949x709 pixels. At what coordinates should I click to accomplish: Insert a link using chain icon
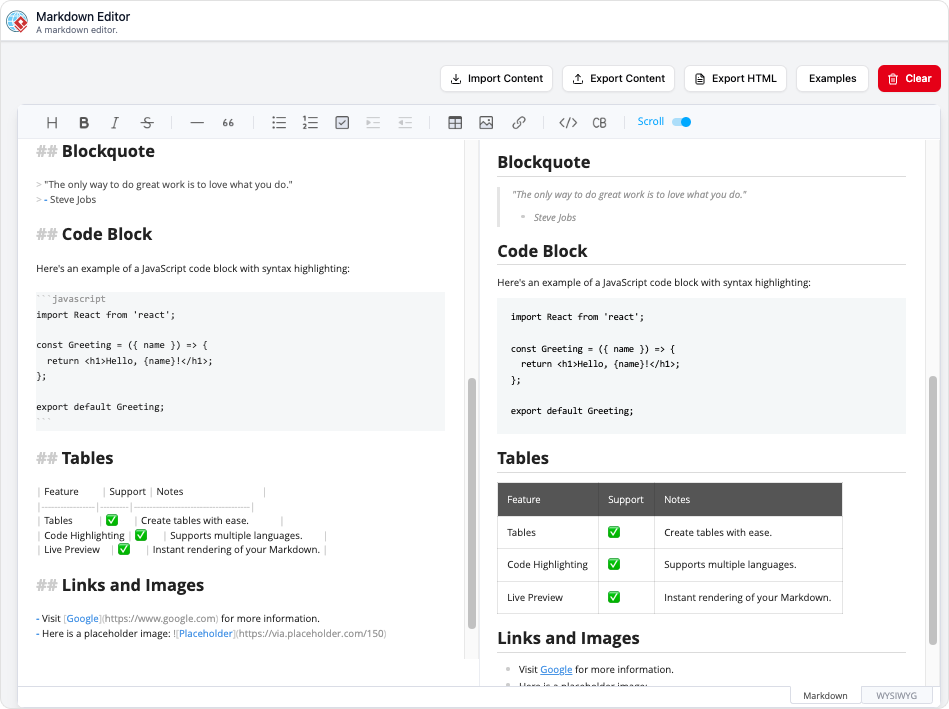tap(518, 123)
